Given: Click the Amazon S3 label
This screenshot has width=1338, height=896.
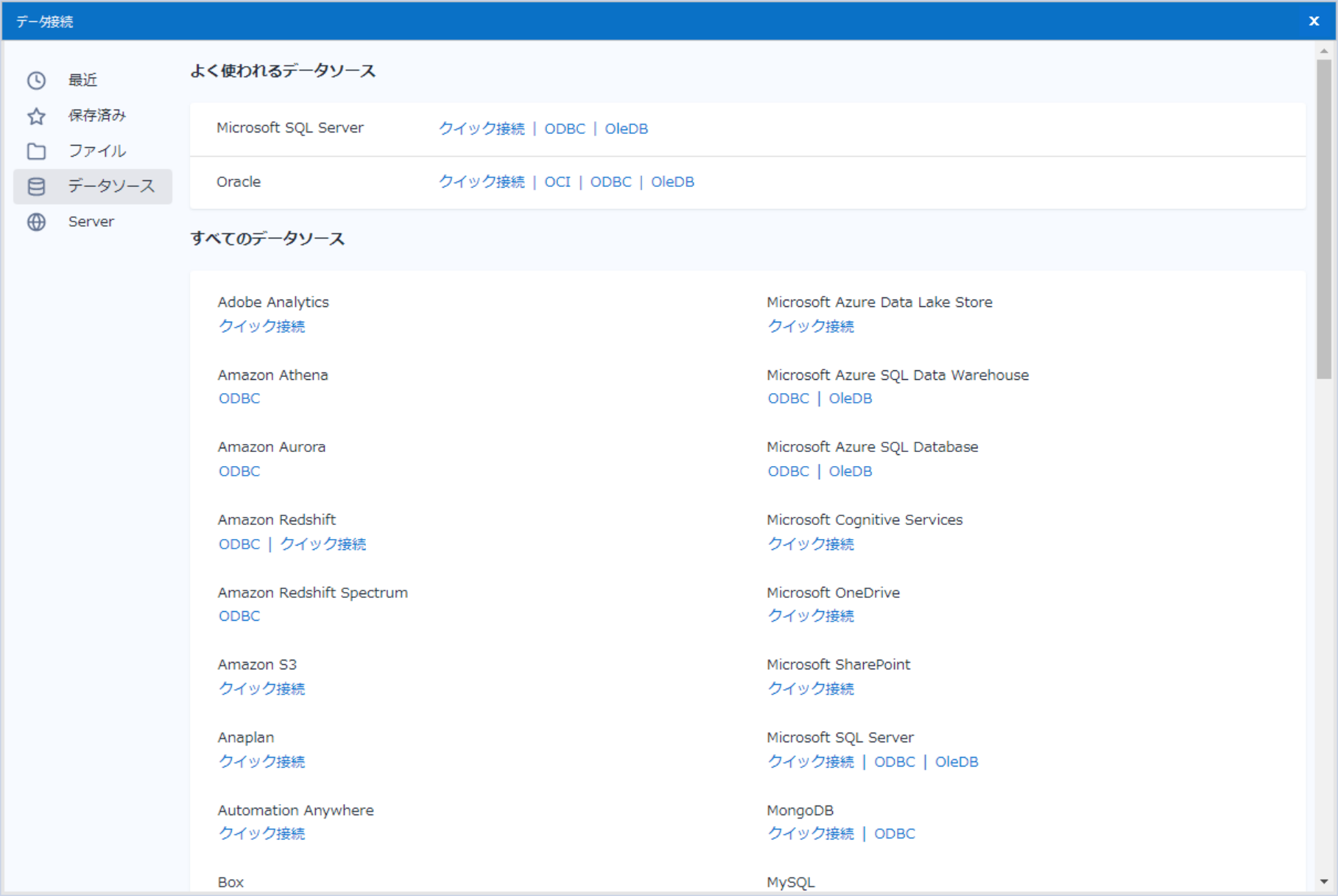Looking at the screenshot, I should tap(257, 665).
